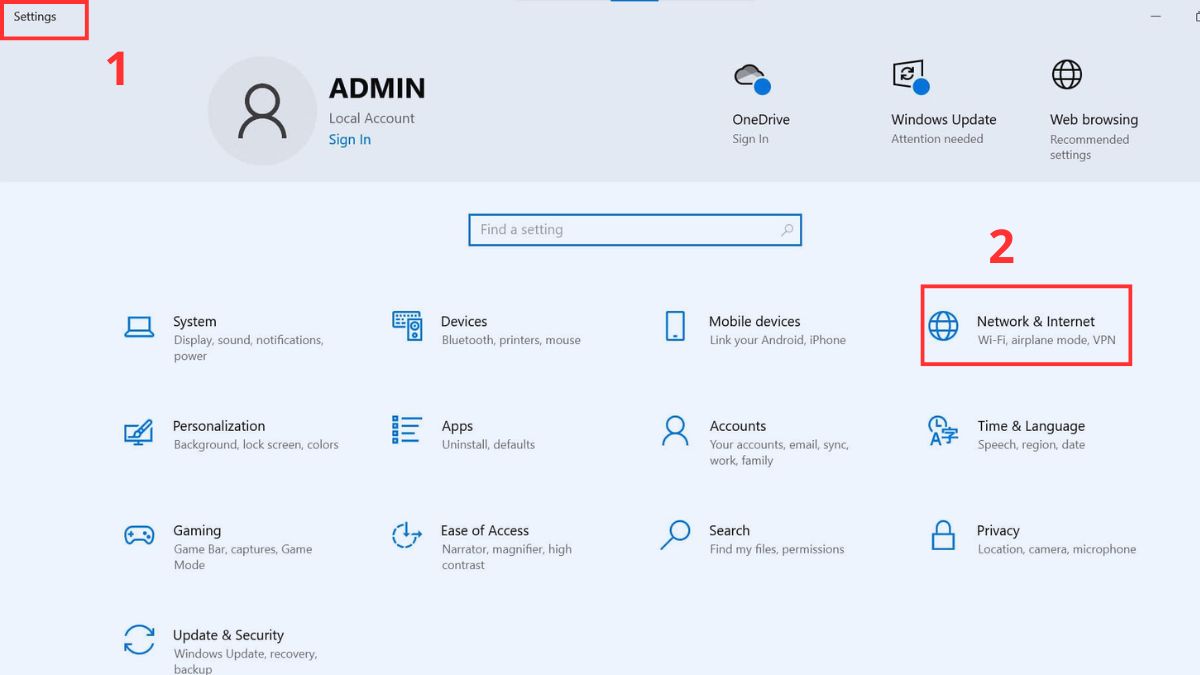Click 'Uninstall, defaults' description

point(488,445)
